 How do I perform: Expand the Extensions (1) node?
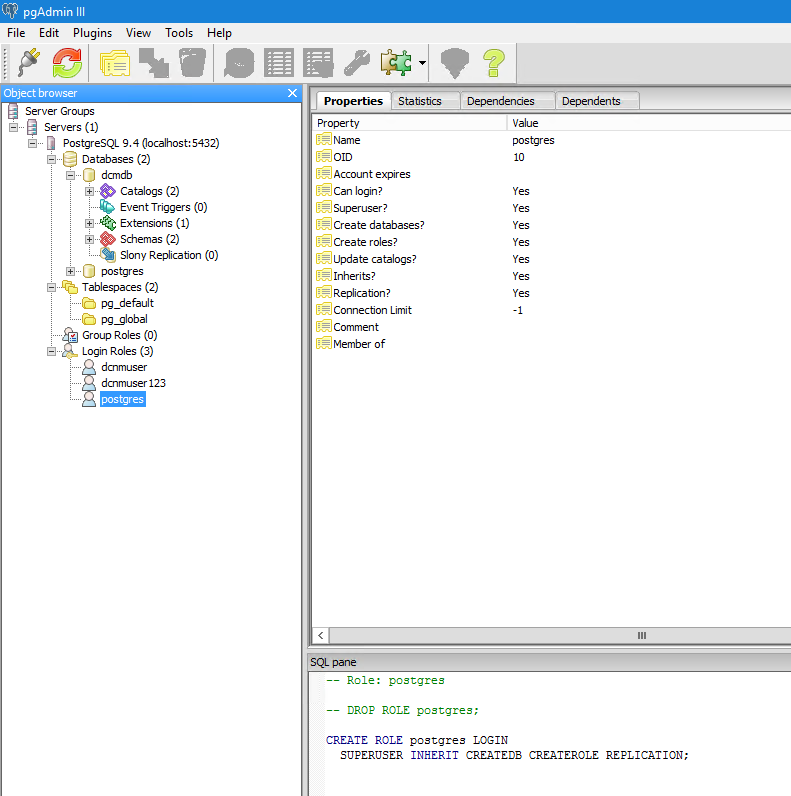[x=89, y=223]
